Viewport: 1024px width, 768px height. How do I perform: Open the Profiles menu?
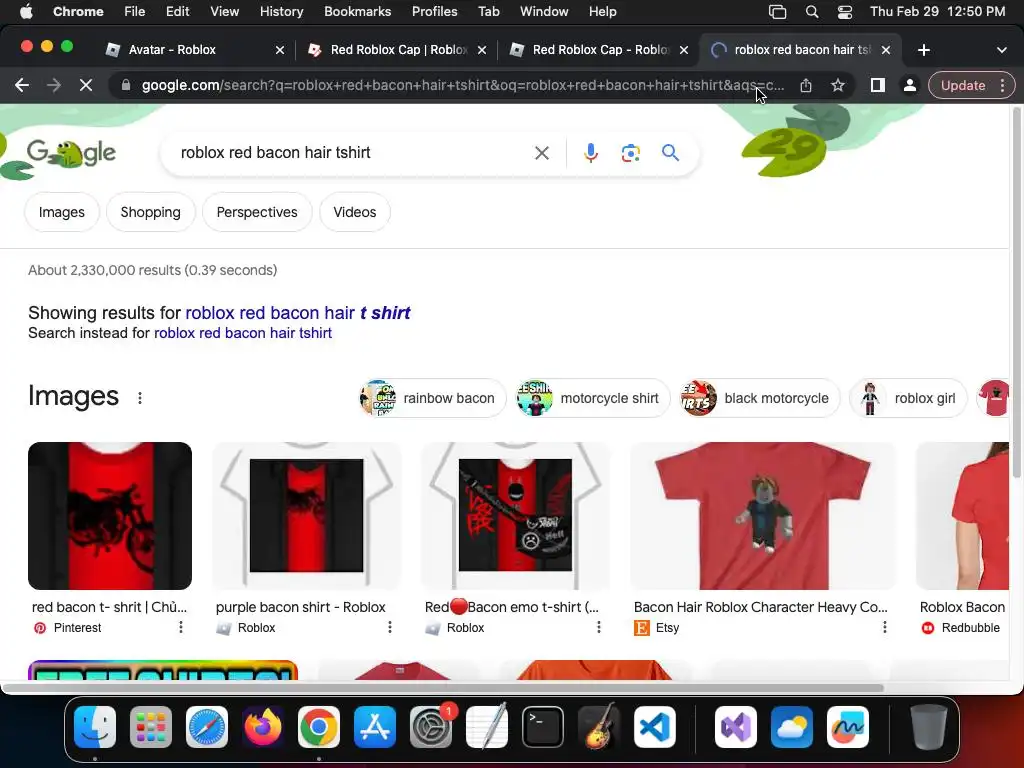(x=434, y=12)
